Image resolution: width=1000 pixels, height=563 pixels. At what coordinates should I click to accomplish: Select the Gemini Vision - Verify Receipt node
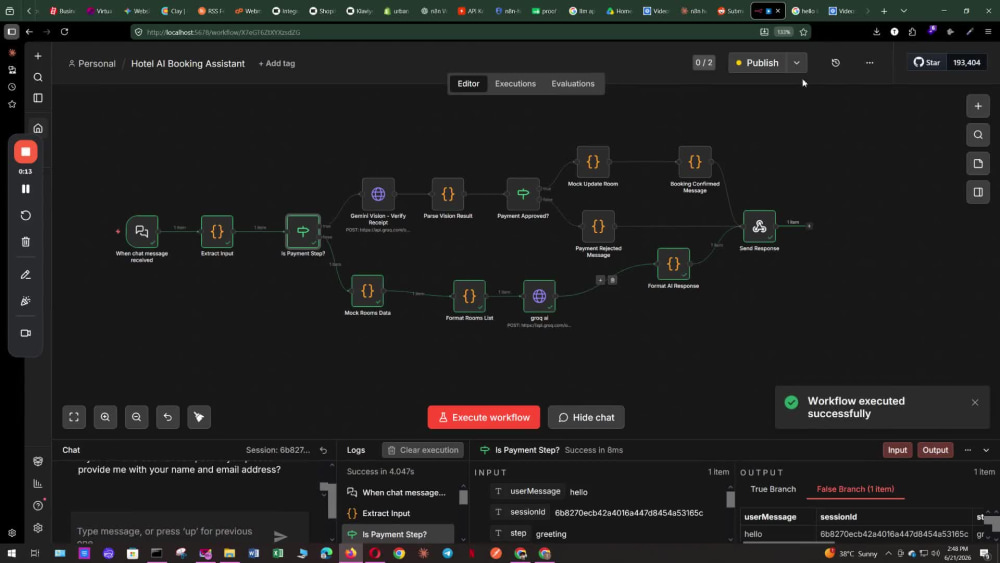pos(378,194)
